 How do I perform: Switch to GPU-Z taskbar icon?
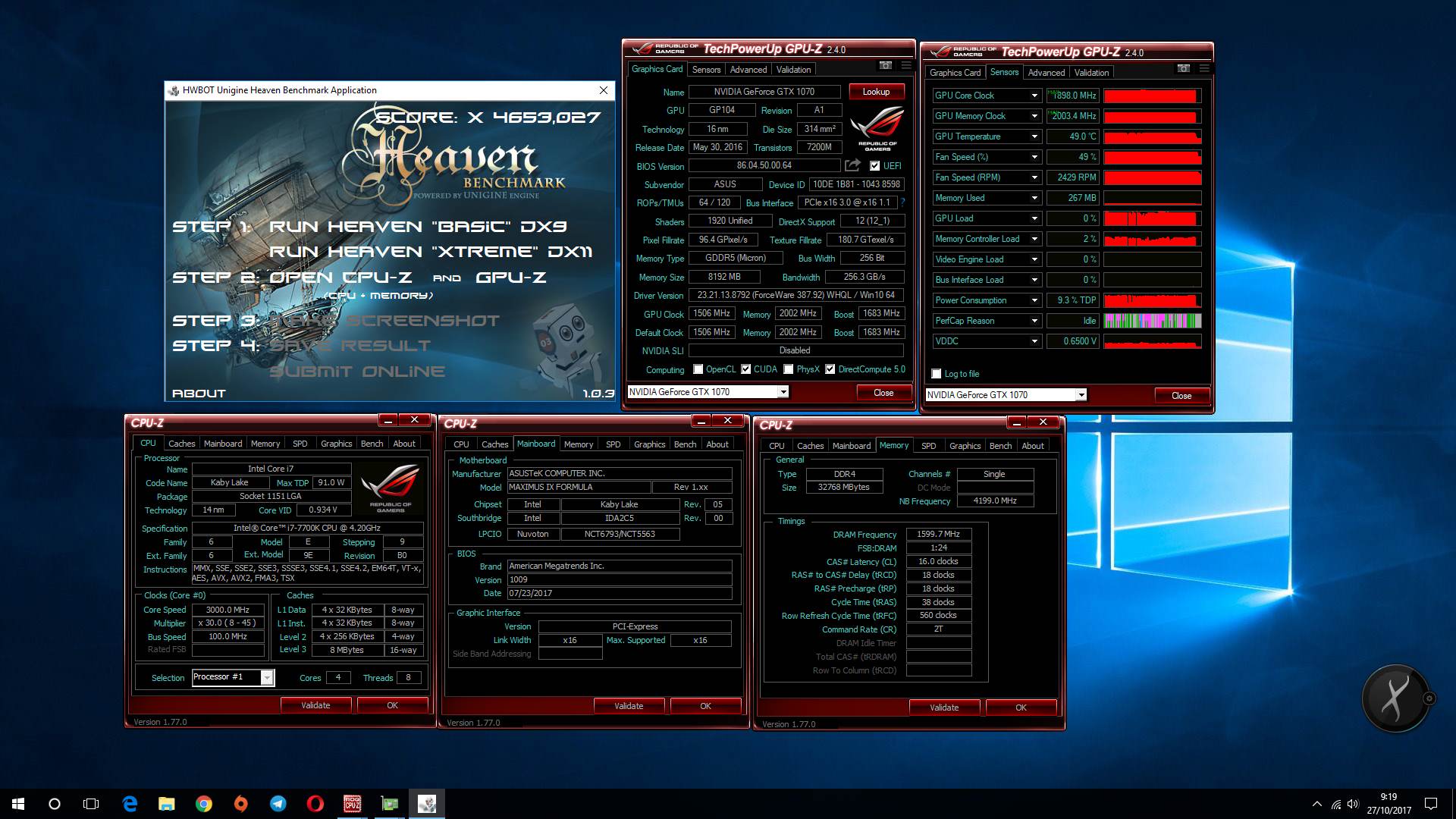coord(390,804)
